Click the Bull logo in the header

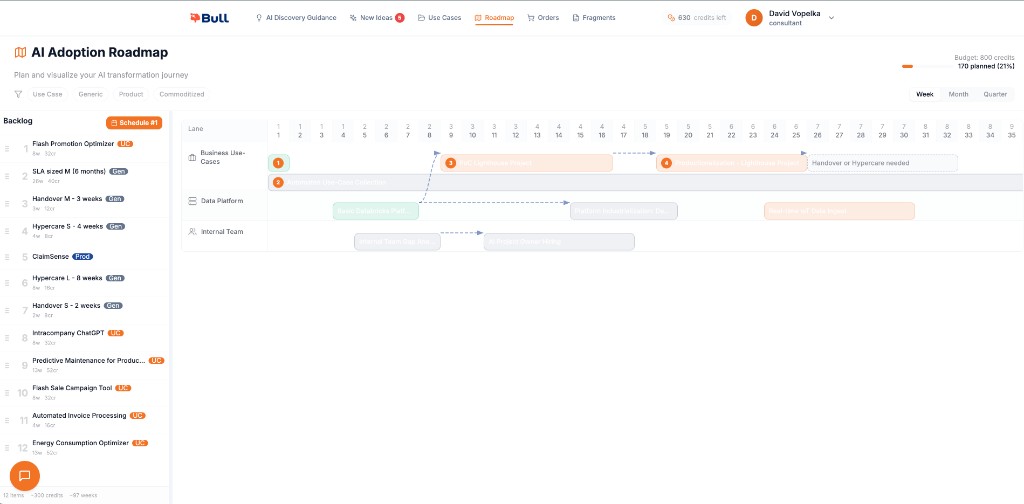coord(209,18)
